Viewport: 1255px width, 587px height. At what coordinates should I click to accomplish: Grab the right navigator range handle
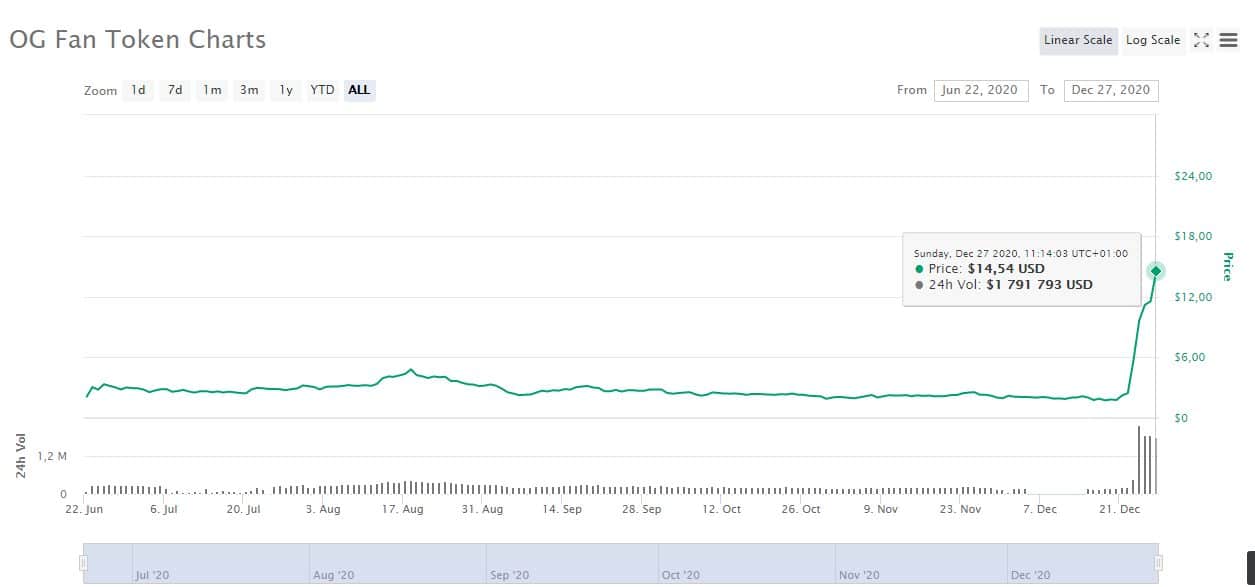1159,563
